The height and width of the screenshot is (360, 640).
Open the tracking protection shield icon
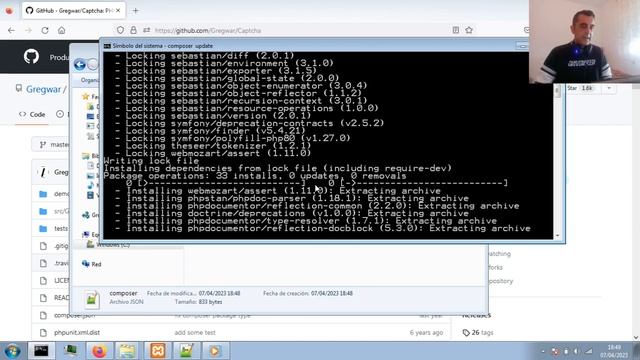120,30
